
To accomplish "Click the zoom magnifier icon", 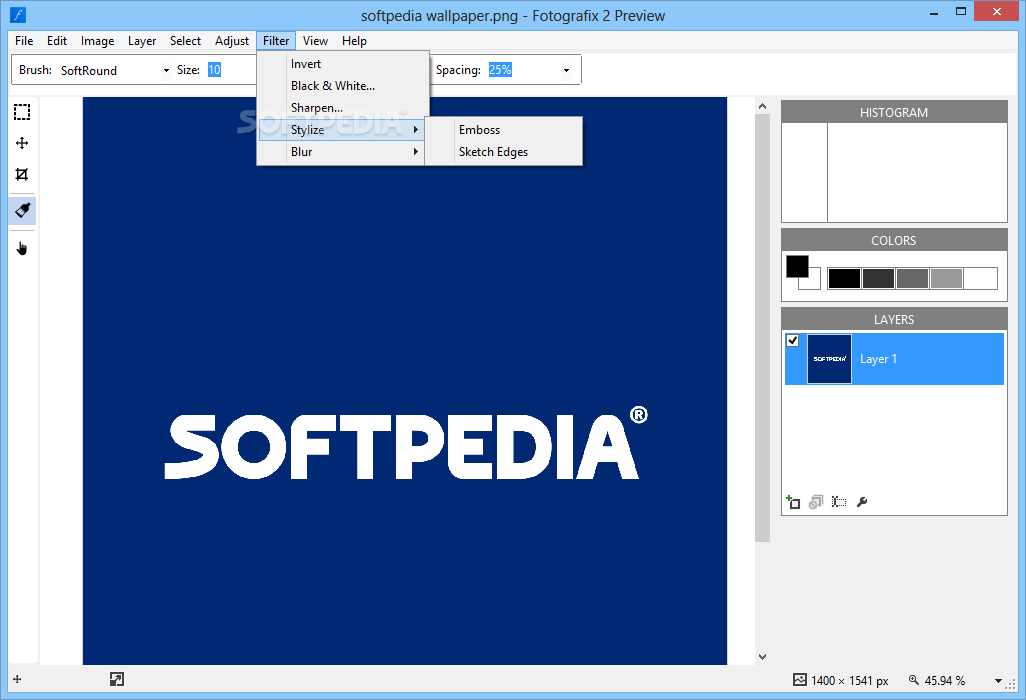I will click(x=914, y=680).
